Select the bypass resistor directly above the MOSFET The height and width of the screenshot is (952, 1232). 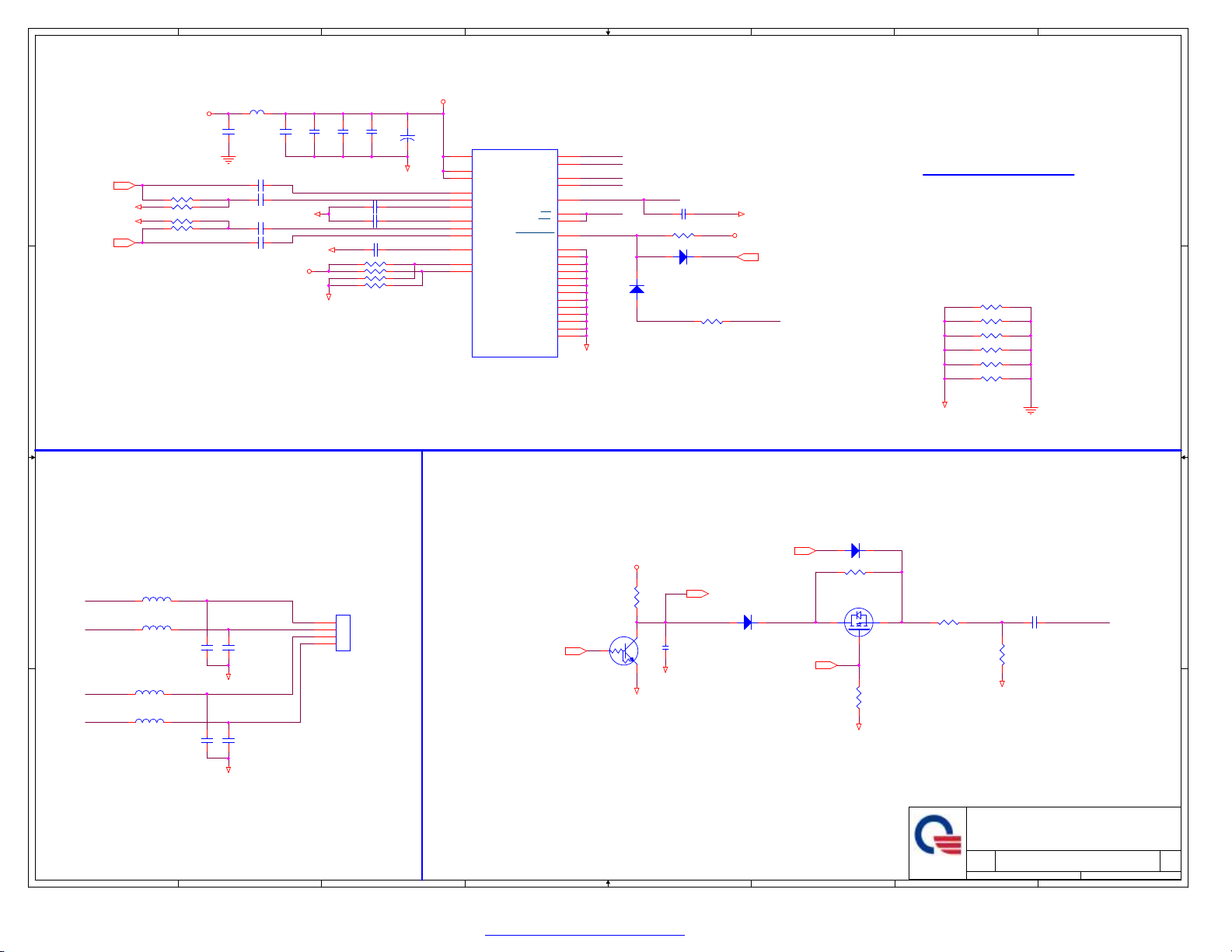(x=855, y=572)
